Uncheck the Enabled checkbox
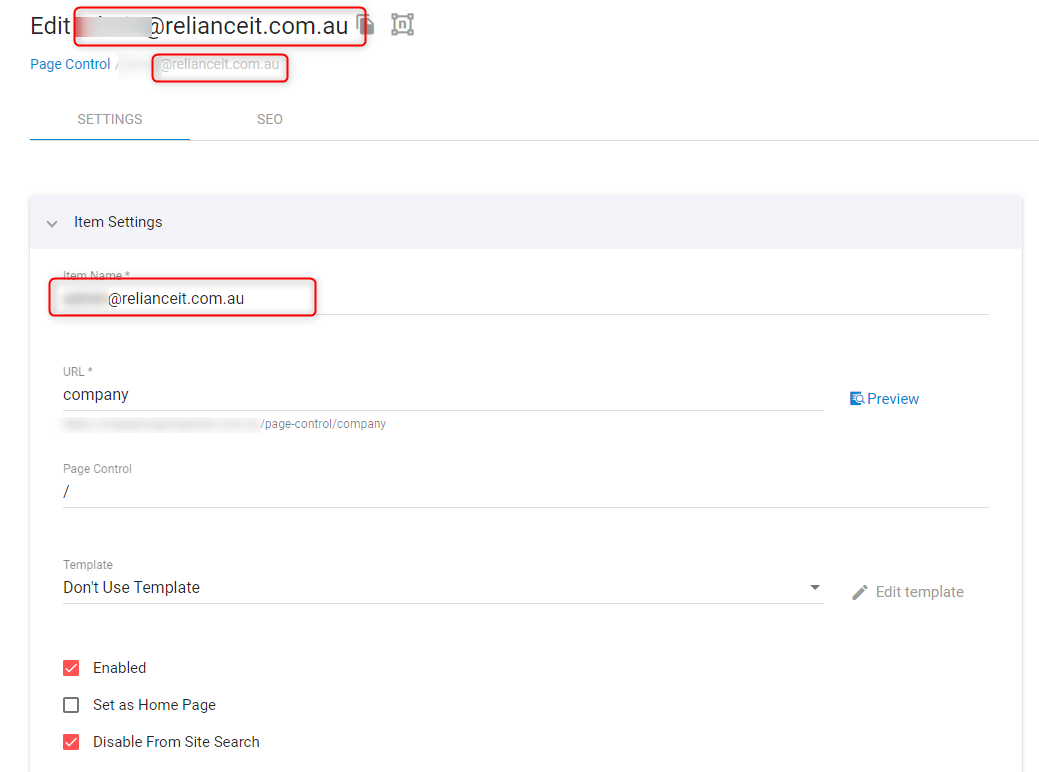Image resolution: width=1039 pixels, height=772 pixels. pyautogui.click(x=71, y=668)
